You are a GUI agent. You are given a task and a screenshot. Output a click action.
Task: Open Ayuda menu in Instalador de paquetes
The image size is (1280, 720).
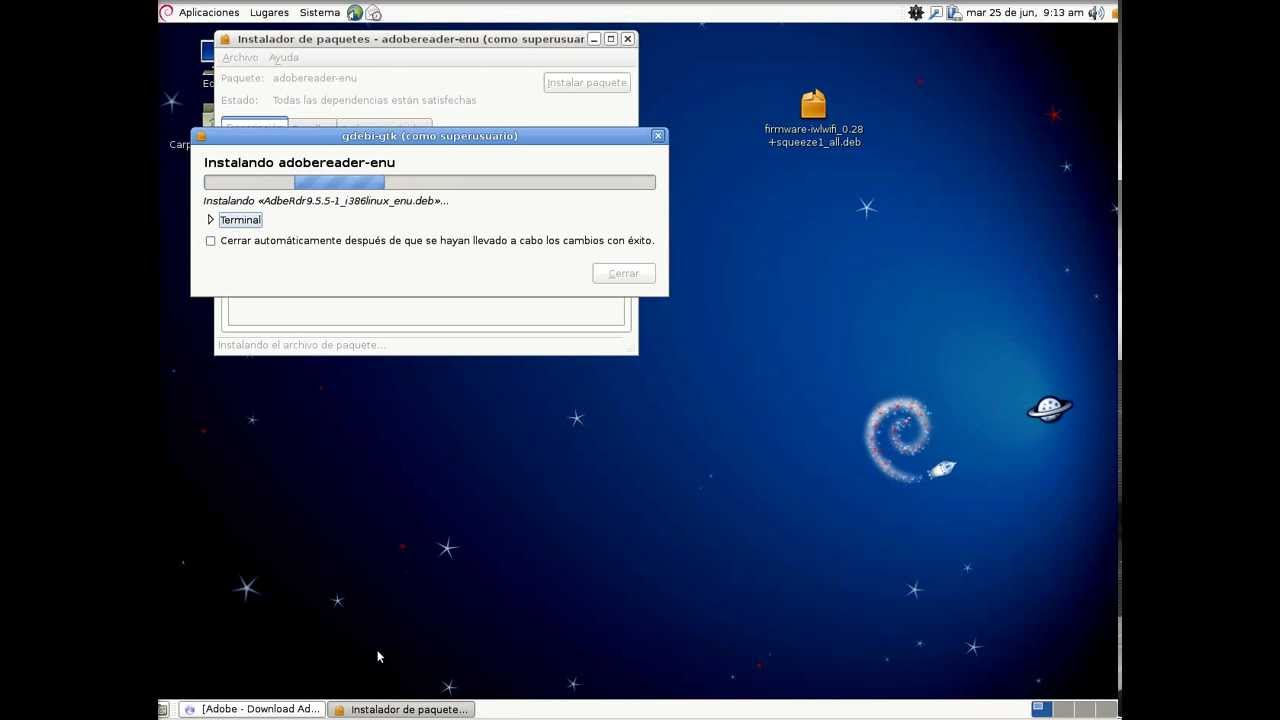tap(284, 58)
